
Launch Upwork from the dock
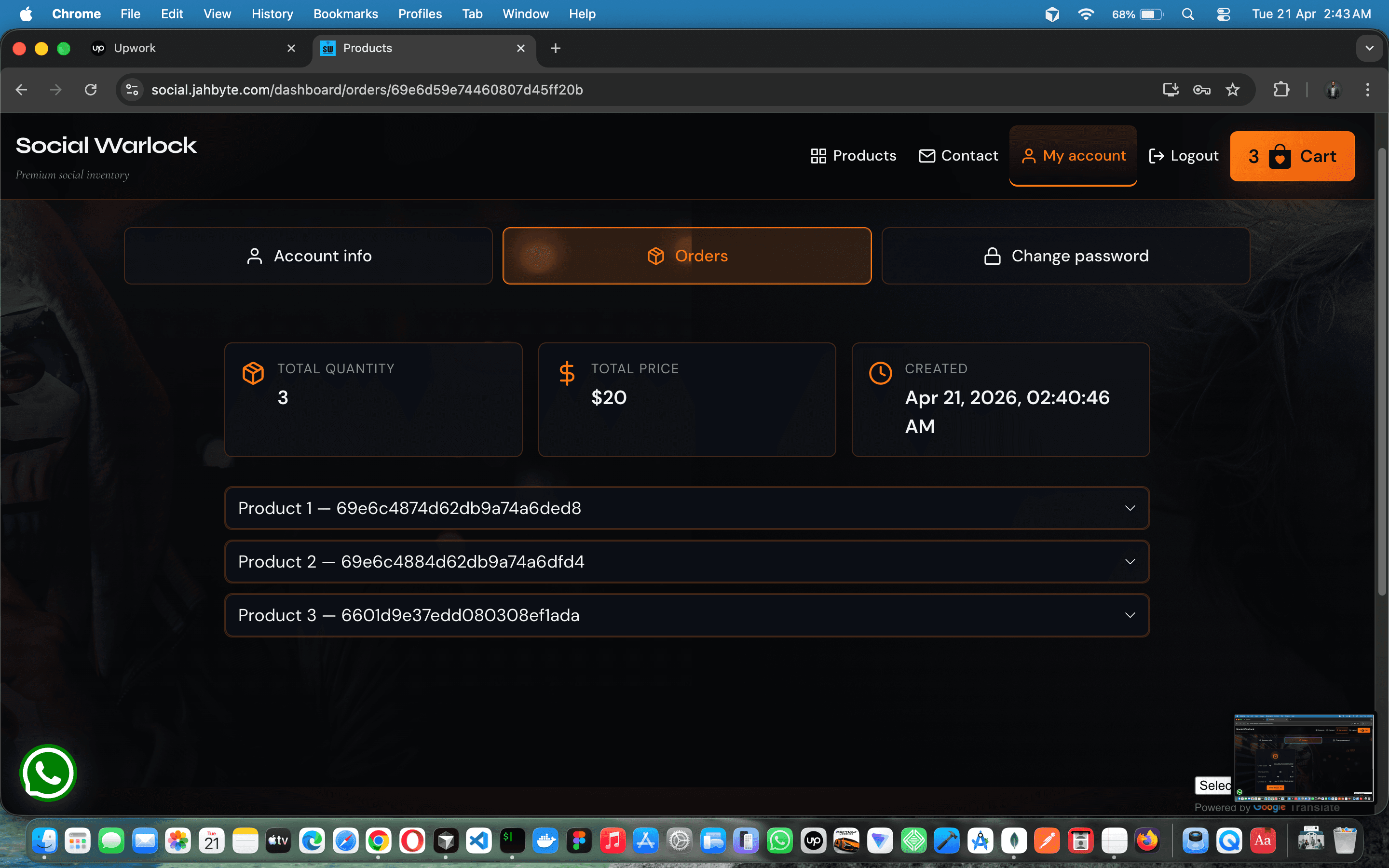coord(813,841)
